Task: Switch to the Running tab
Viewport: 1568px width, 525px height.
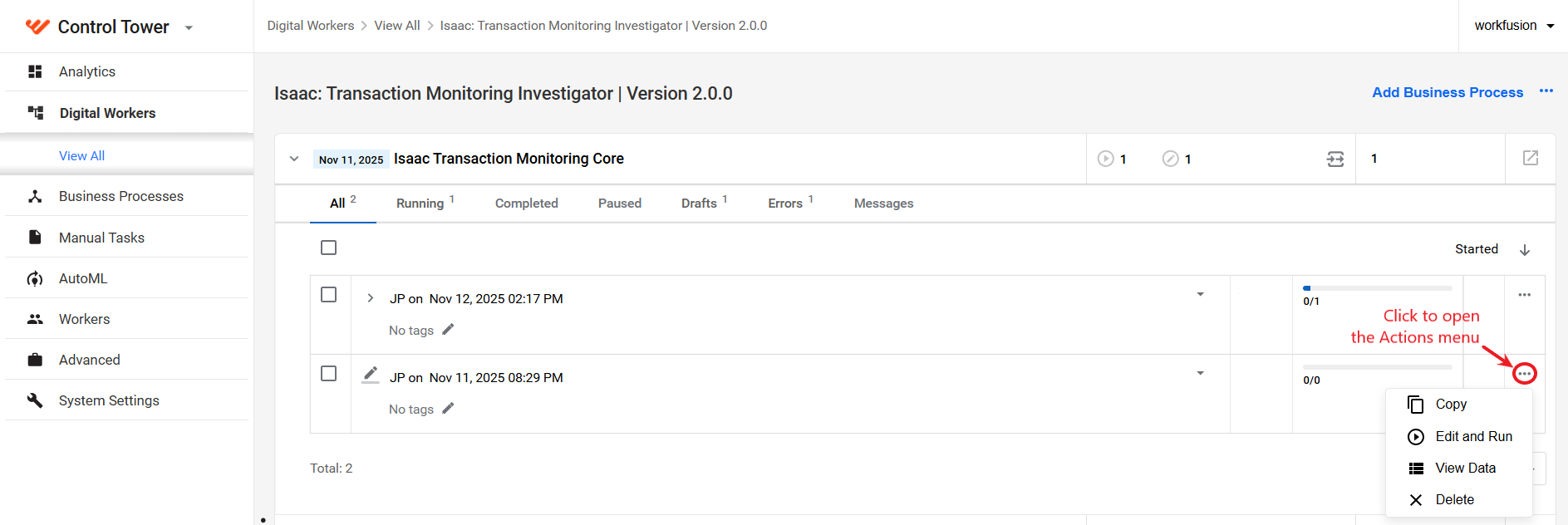Action: click(425, 203)
